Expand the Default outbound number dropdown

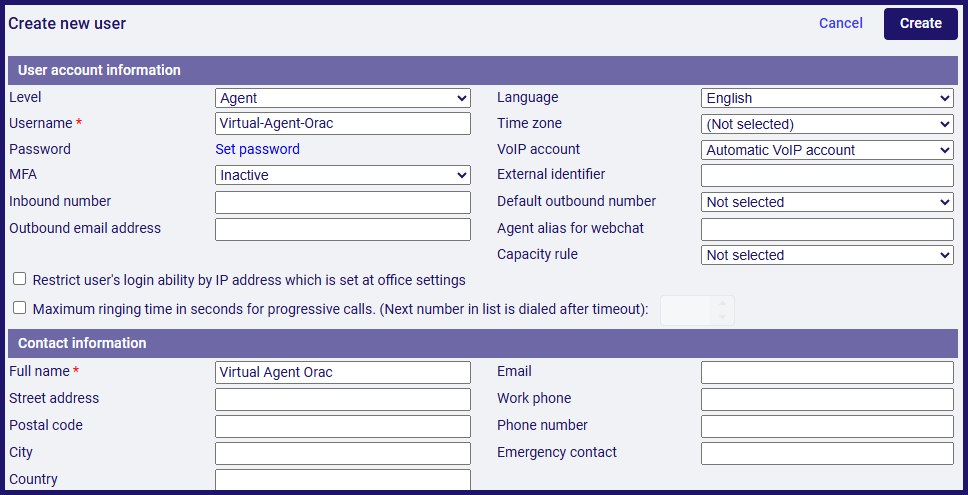pyautogui.click(x=827, y=202)
